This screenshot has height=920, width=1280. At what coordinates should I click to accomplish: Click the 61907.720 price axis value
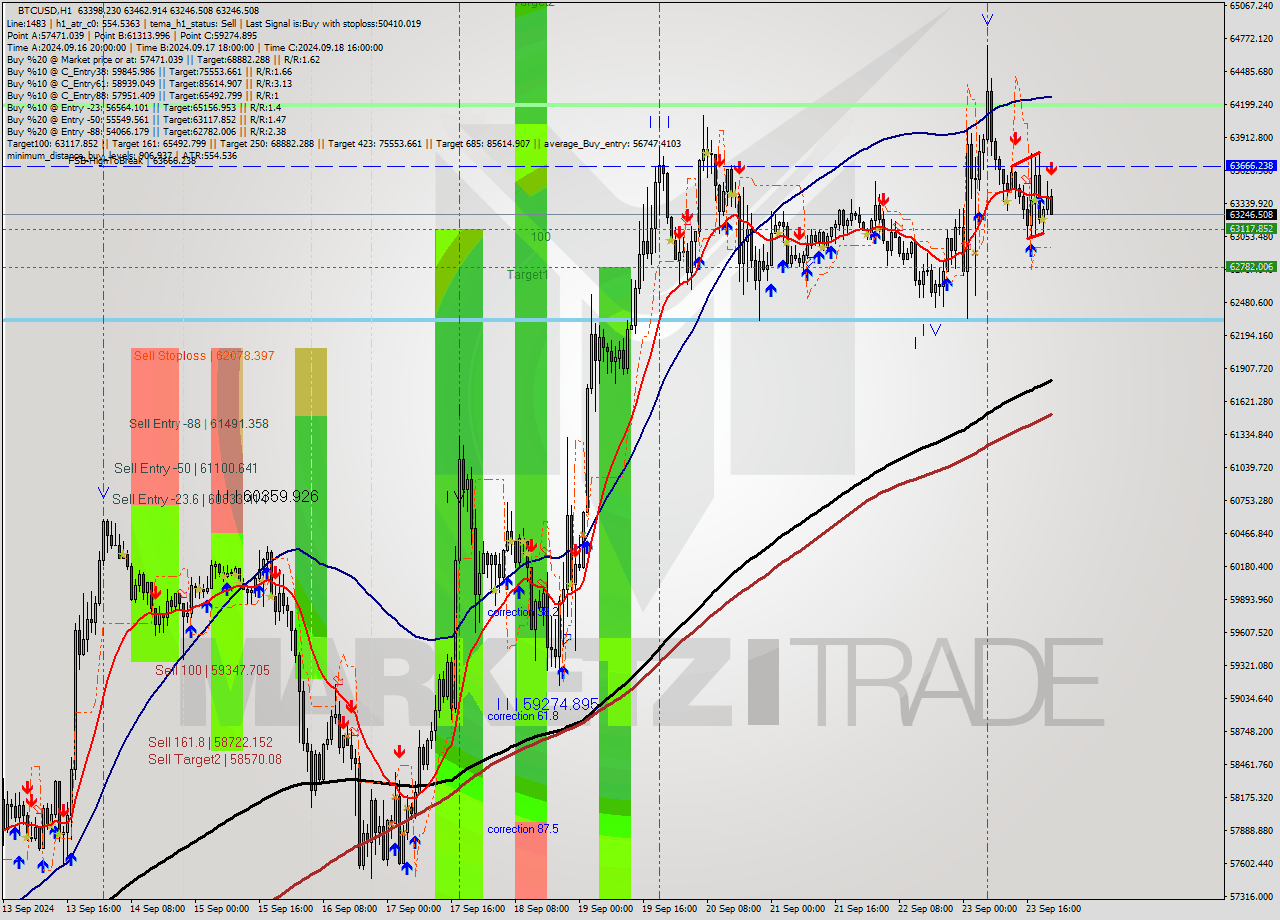click(1251, 368)
